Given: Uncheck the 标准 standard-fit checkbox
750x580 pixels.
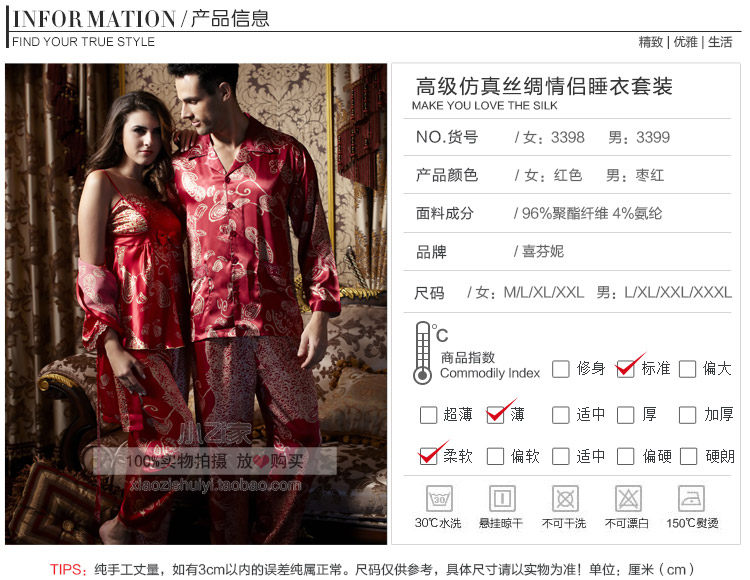Looking at the screenshot, I should pyautogui.click(x=625, y=369).
